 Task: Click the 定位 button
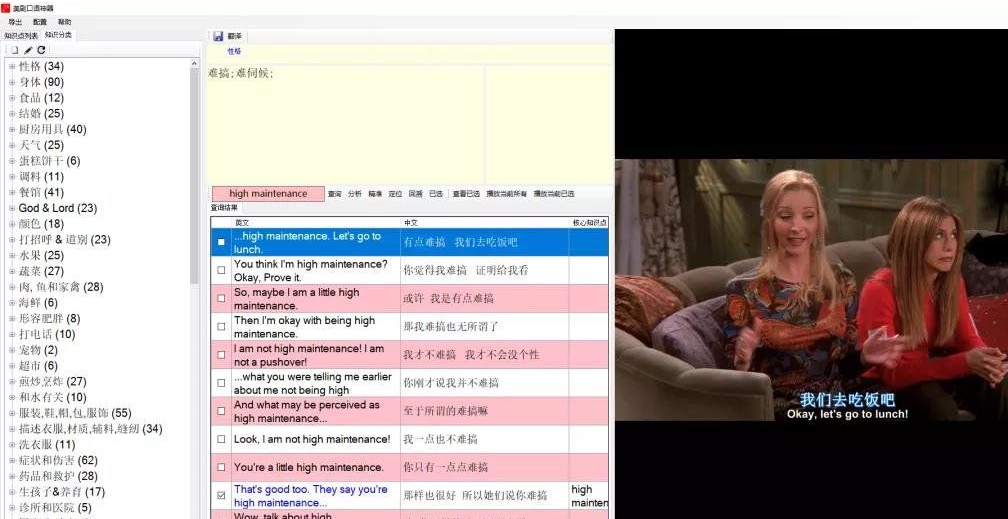click(x=395, y=194)
